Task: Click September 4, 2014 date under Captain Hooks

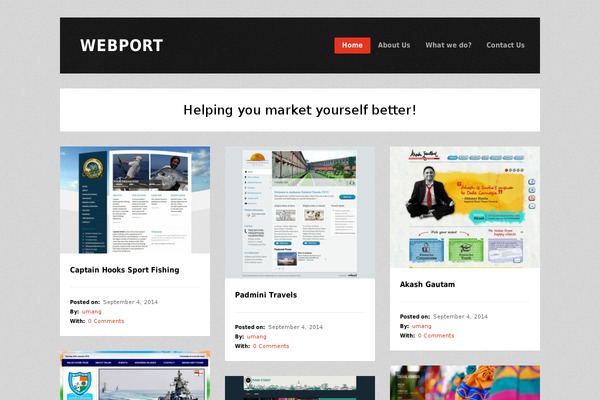Action: (x=130, y=302)
